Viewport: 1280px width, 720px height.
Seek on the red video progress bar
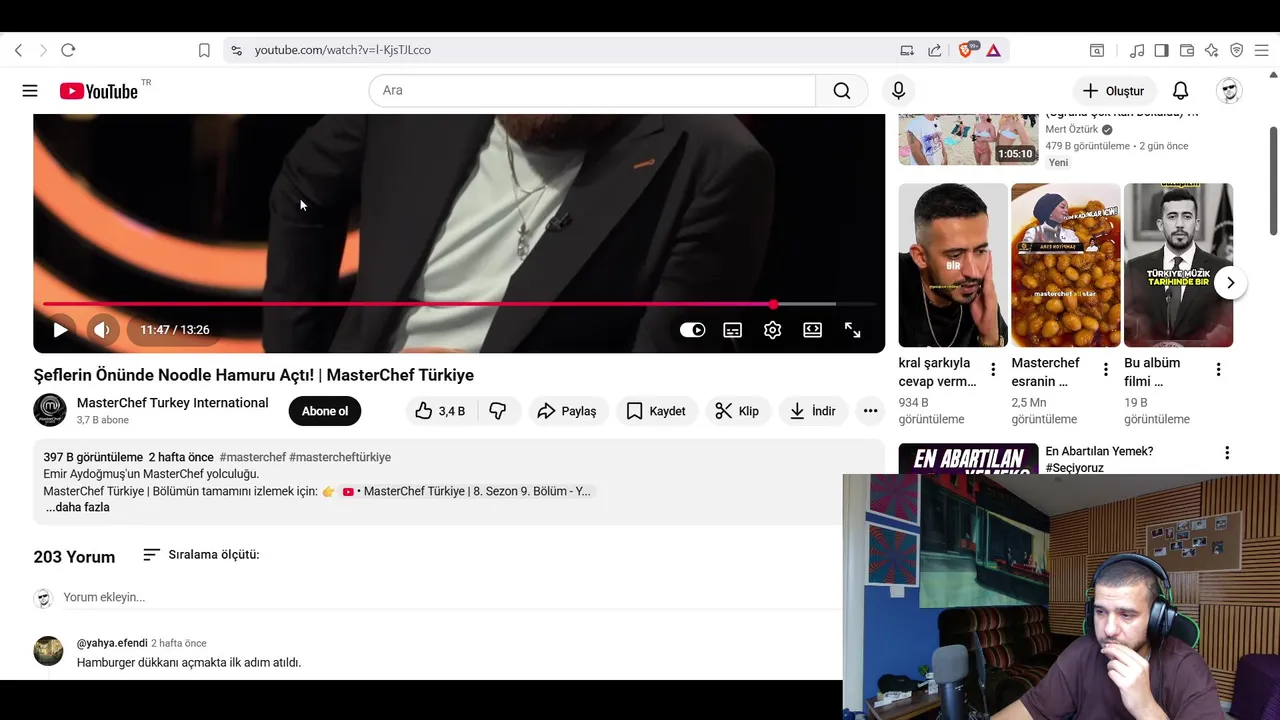[459, 304]
